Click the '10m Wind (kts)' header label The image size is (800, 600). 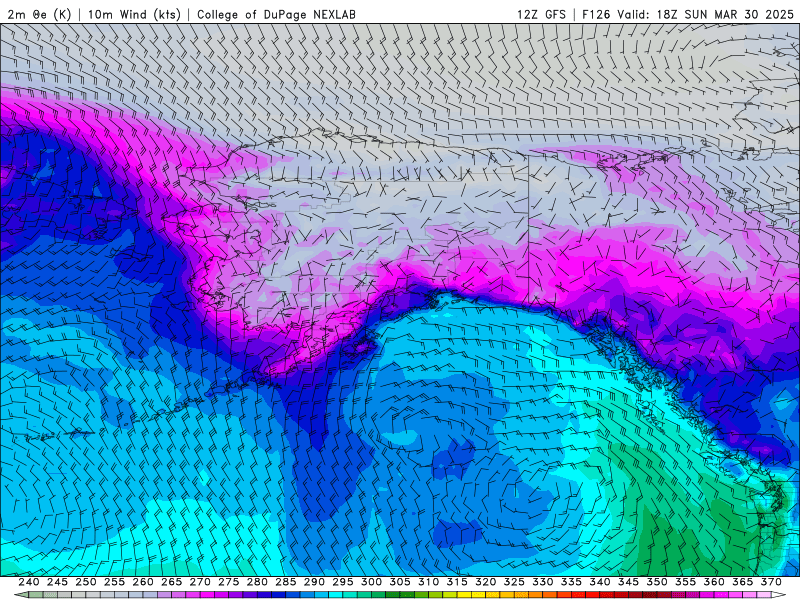(x=134, y=14)
